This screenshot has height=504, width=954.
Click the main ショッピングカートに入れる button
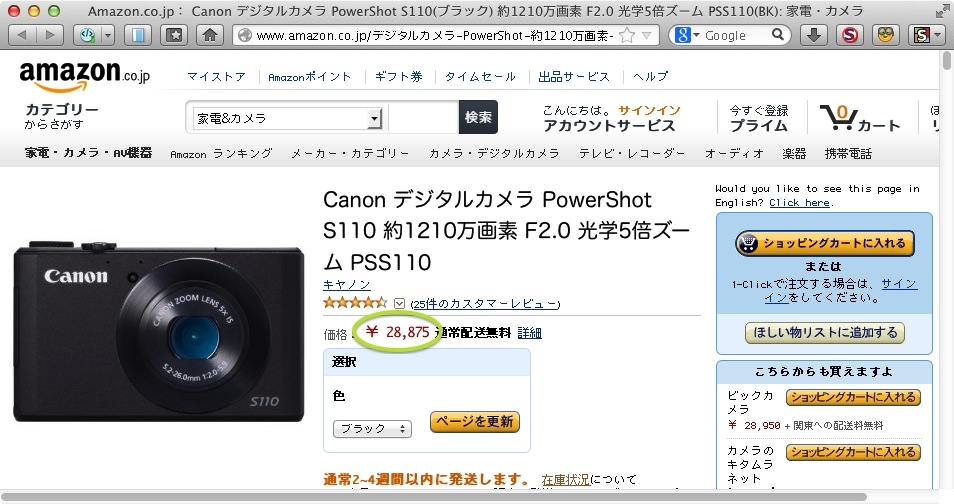pos(825,243)
